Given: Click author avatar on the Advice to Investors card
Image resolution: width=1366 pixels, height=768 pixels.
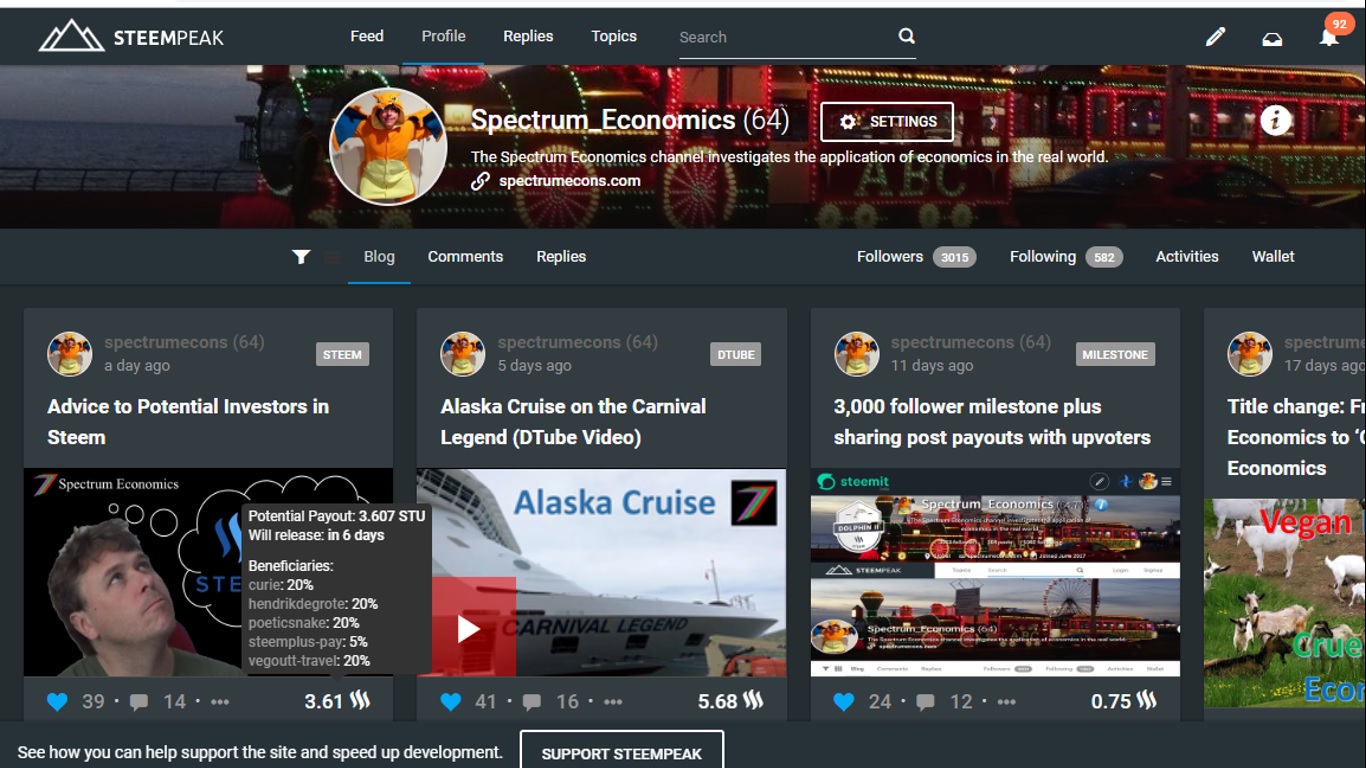Looking at the screenshot, I should 70,354.
